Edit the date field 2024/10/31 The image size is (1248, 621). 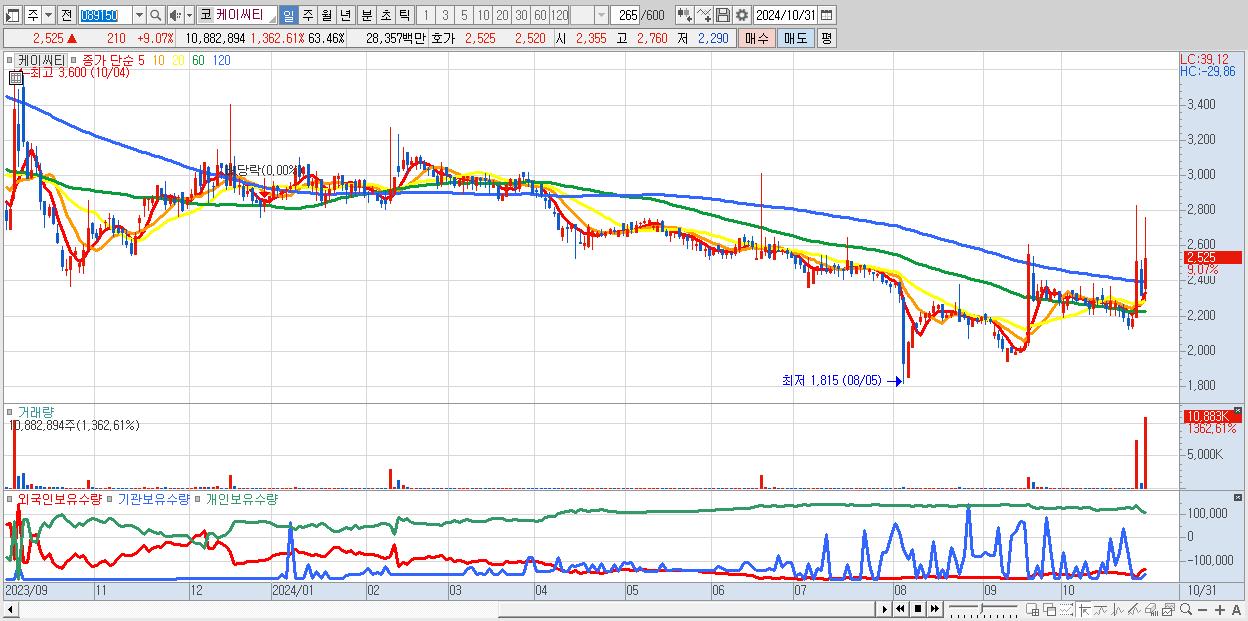(786, 15)
